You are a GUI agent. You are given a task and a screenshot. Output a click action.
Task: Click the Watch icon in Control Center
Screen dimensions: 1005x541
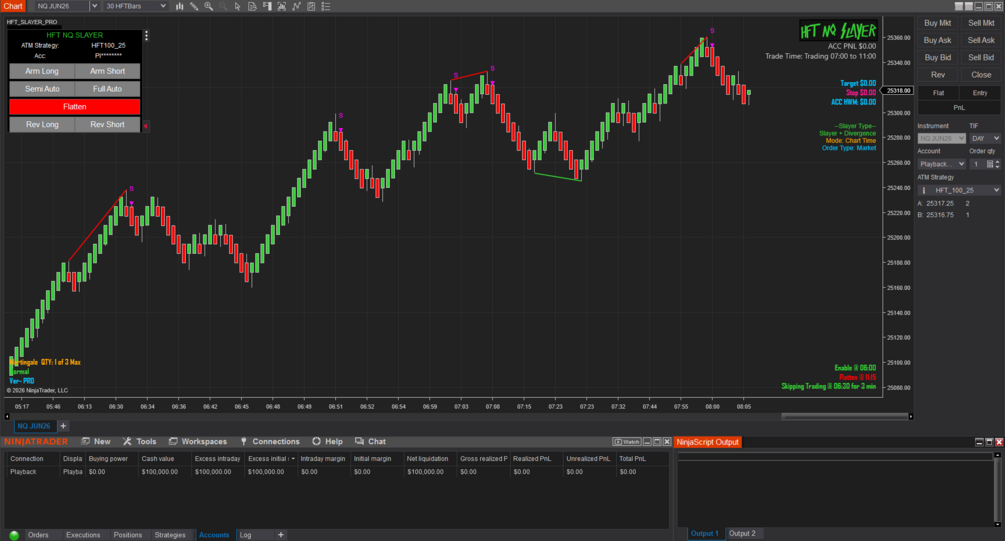626,442
